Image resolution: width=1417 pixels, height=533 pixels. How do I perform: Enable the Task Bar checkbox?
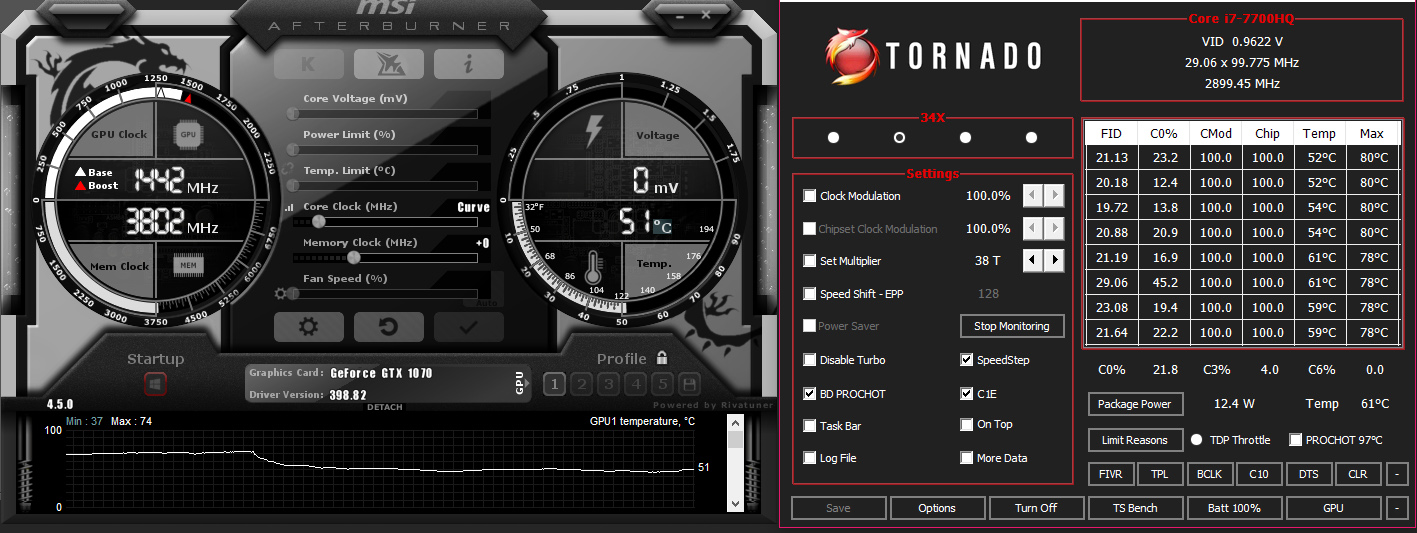(x=810, y=426)
